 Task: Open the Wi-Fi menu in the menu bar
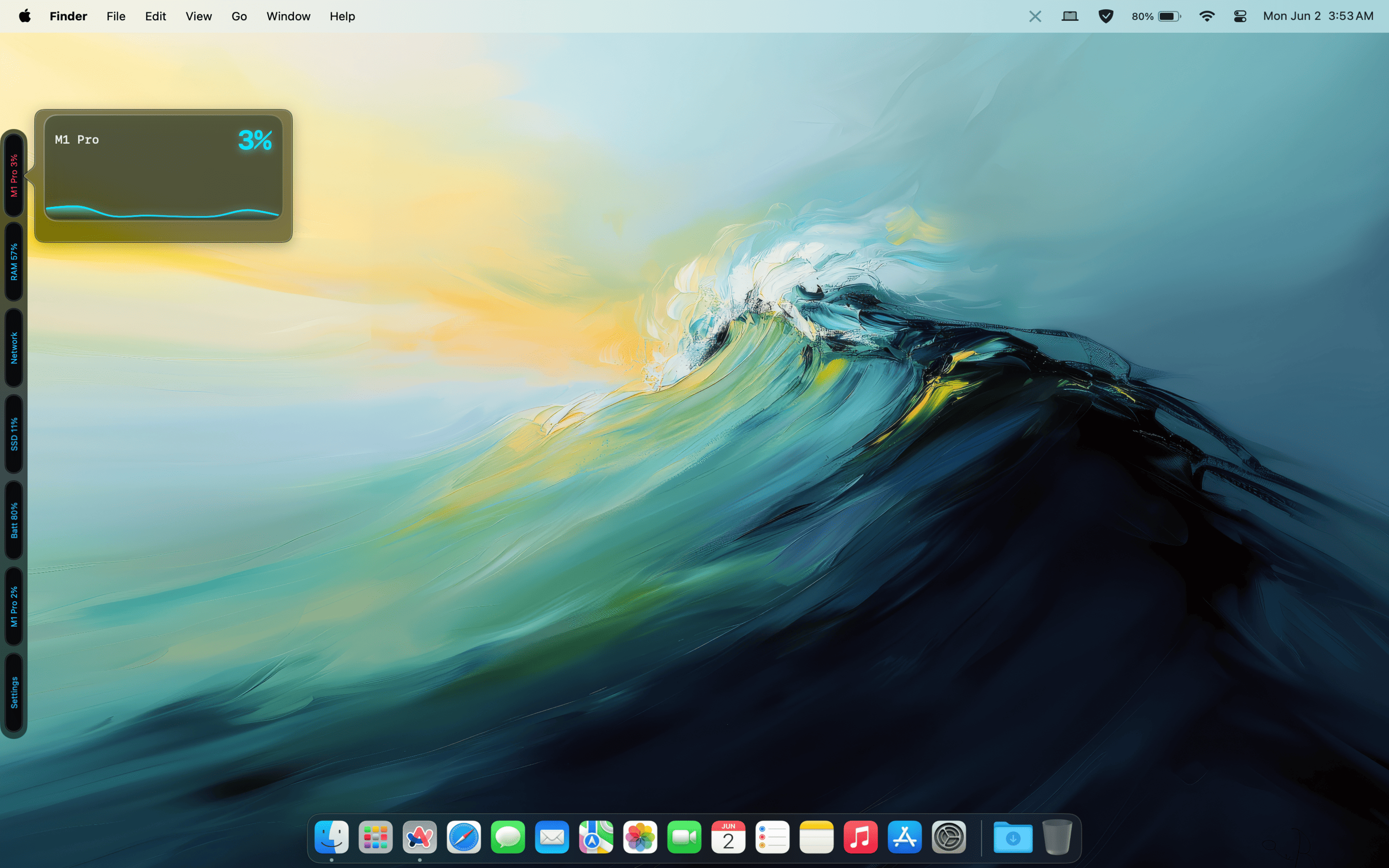(1207, 16)
